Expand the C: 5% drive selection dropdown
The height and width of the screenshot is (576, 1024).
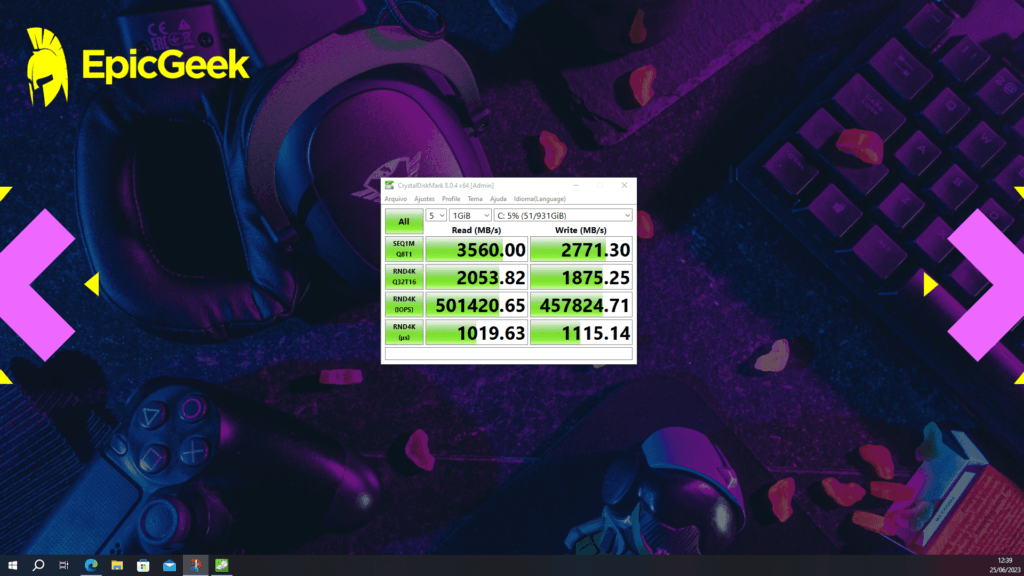click(x=564, y=215)
